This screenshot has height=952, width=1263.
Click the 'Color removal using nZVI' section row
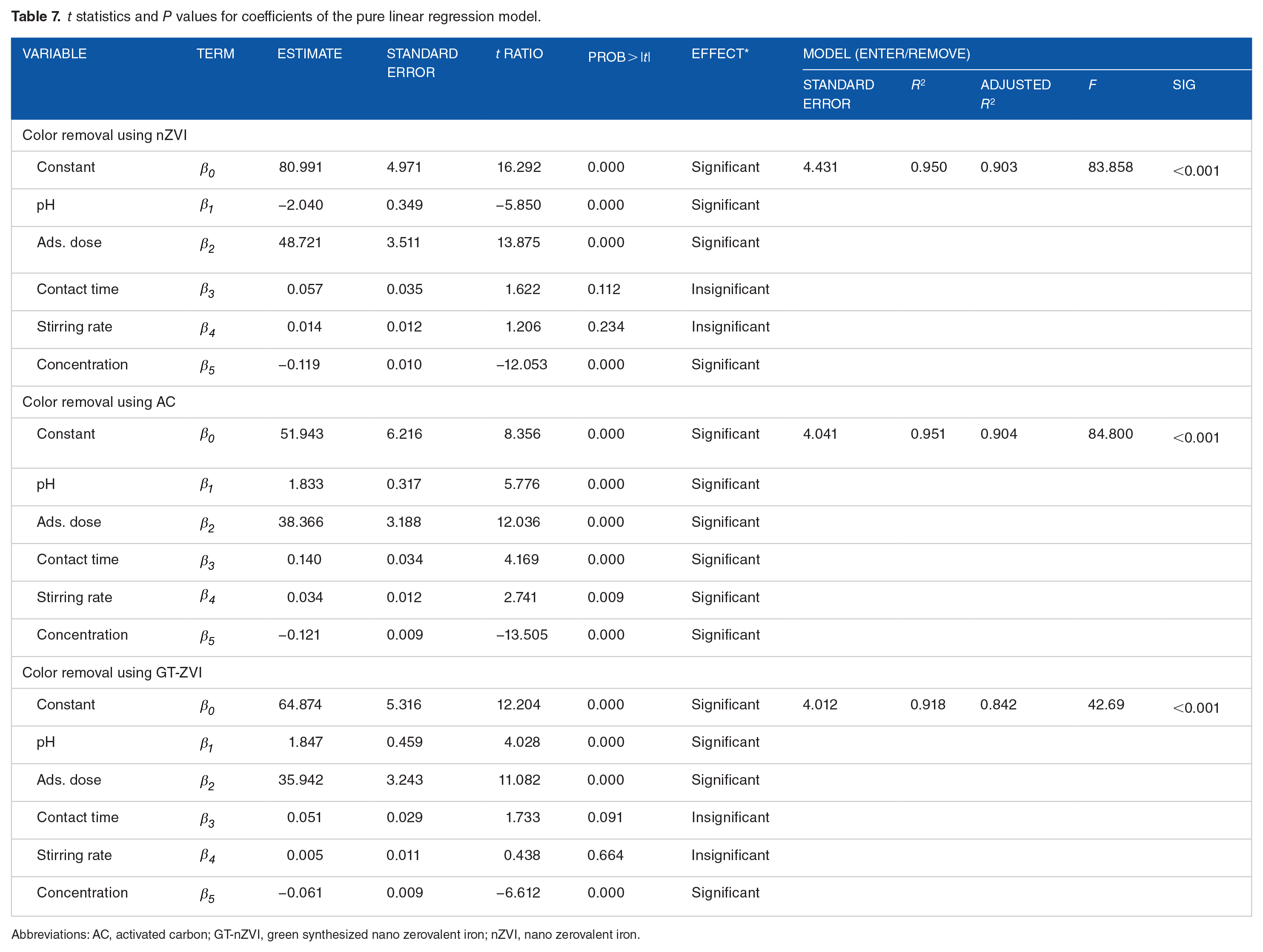click(x=104, y=135)
